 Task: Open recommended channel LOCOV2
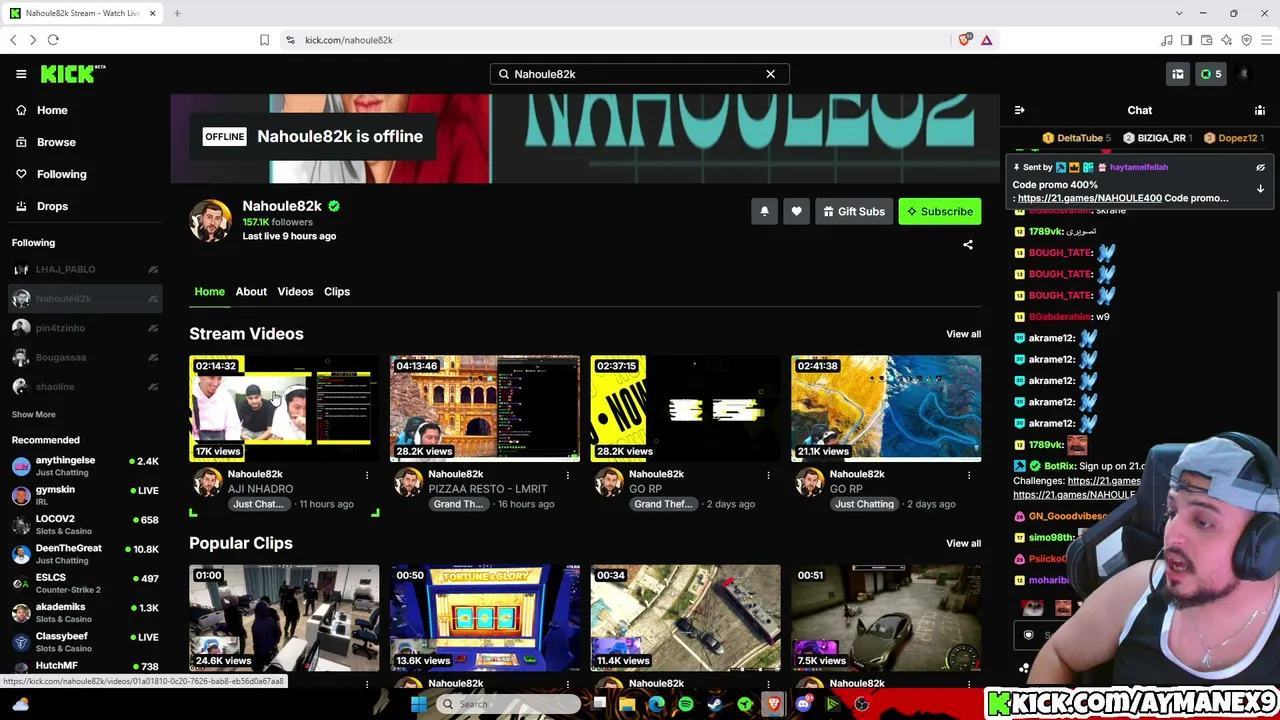pos(85,524)
